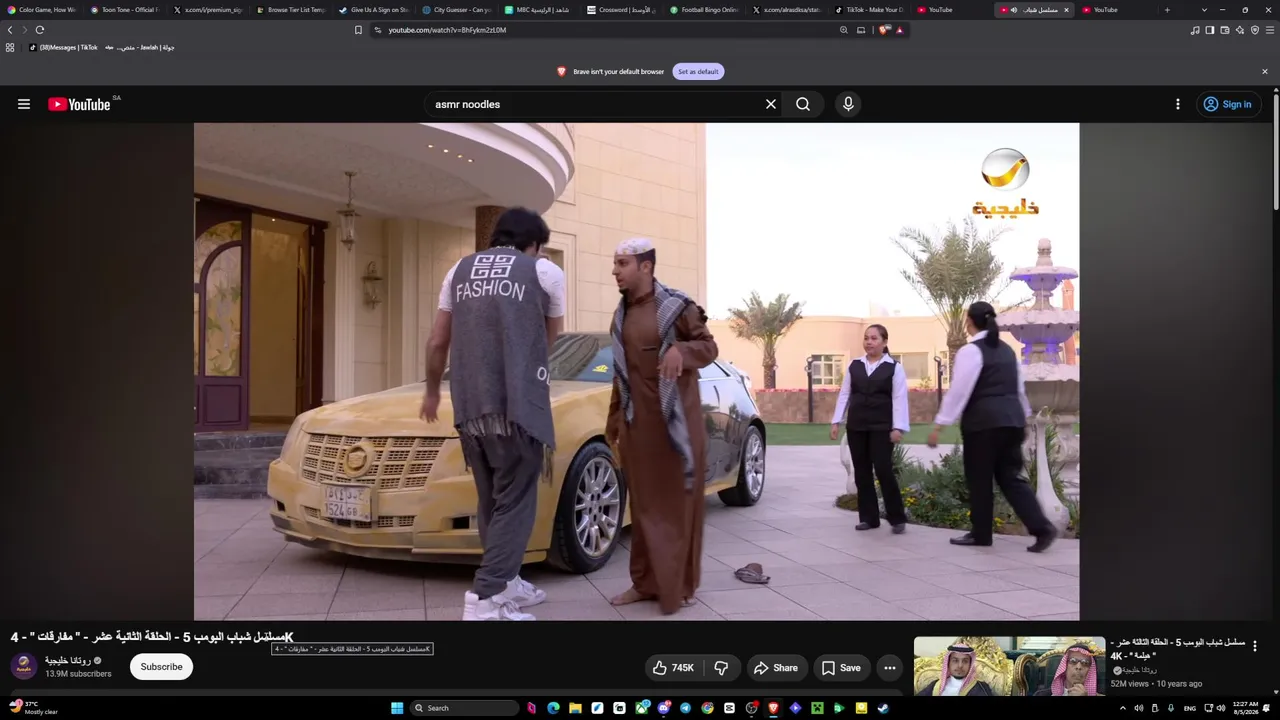Open the apps grid in bookmarks bar
The width and height of the screenshot is (1280, 720).
point(10,47)
